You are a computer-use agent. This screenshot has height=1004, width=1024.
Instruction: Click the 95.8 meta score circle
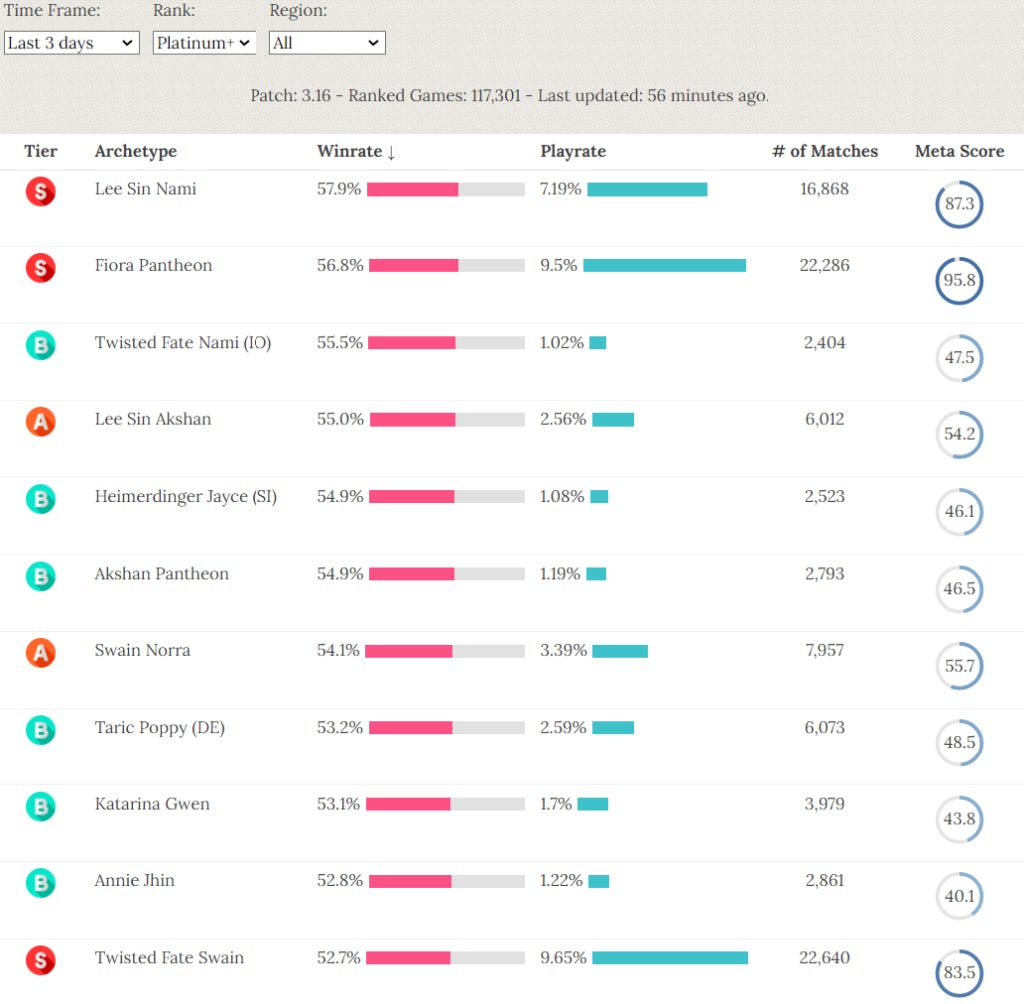[959, 280]
